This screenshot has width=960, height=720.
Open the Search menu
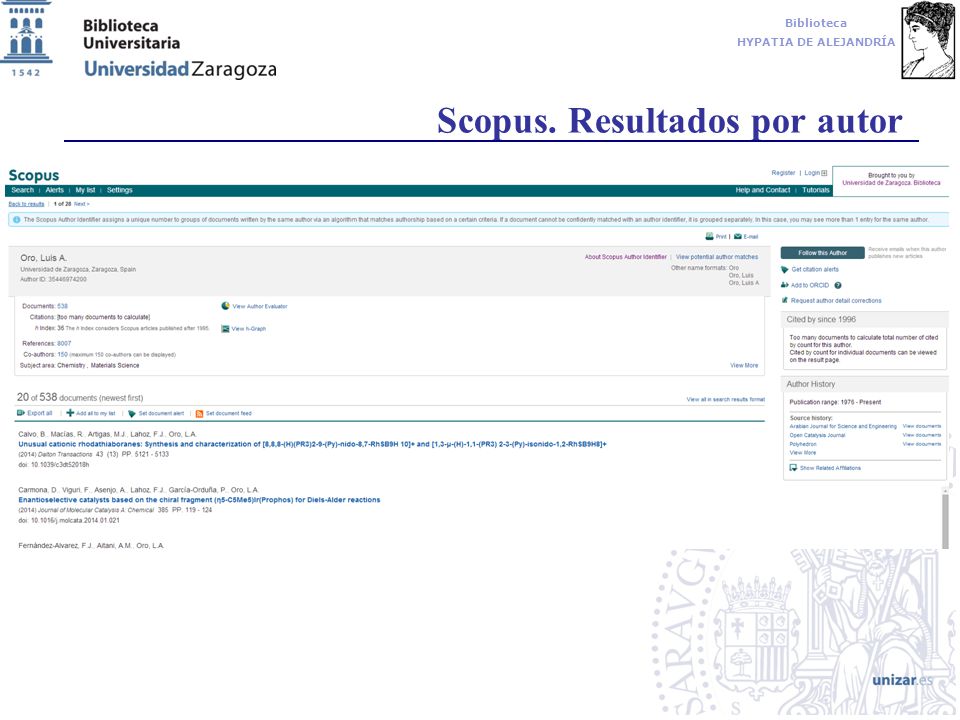(x=23, y=190)
